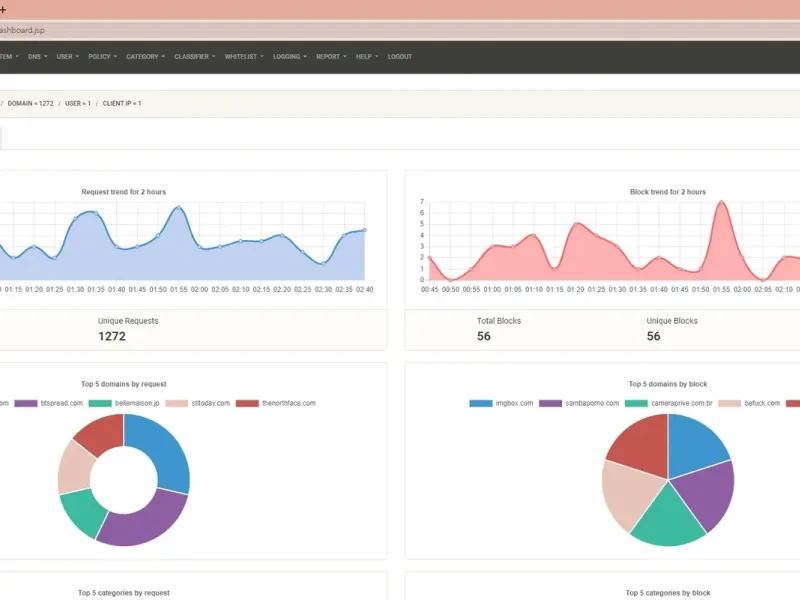Viewport: 800px width, 600px height.
Task: Expand the LOGGING dropdown
Action: coord(289,57)
